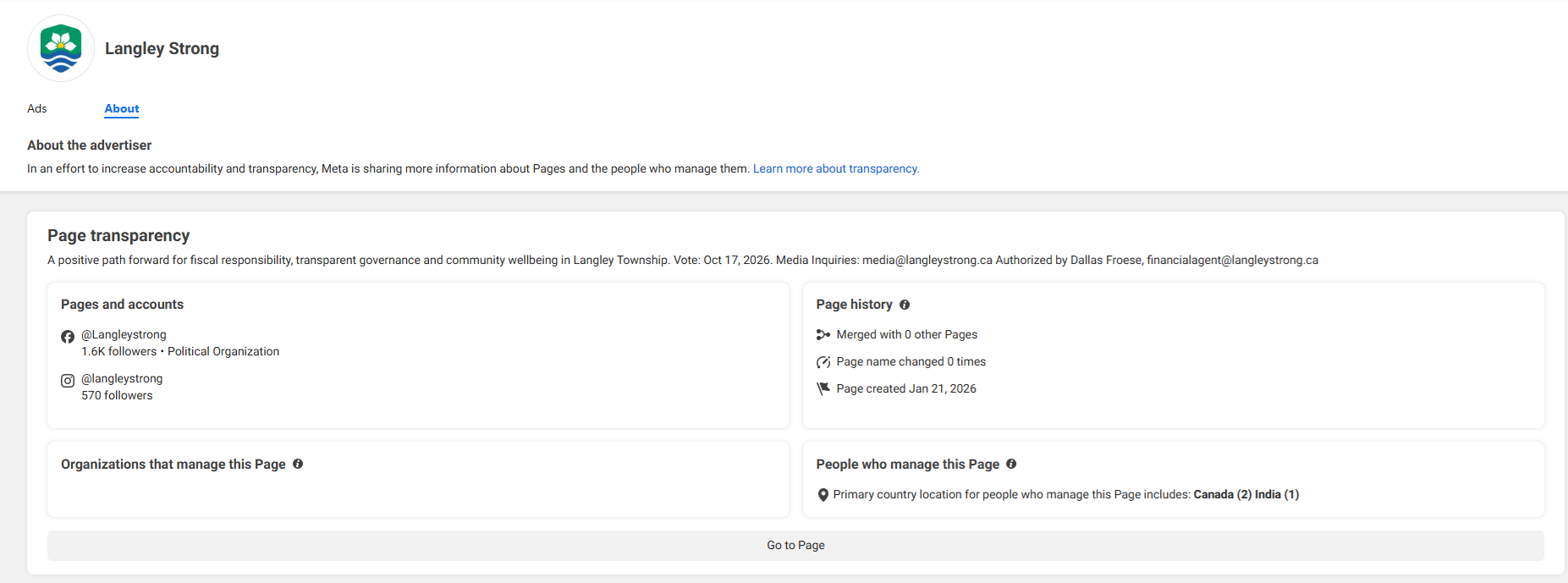Screen dimensions: 1568x583
Task: Click the name-change icon by Page name changed
Action: [823, 361]
